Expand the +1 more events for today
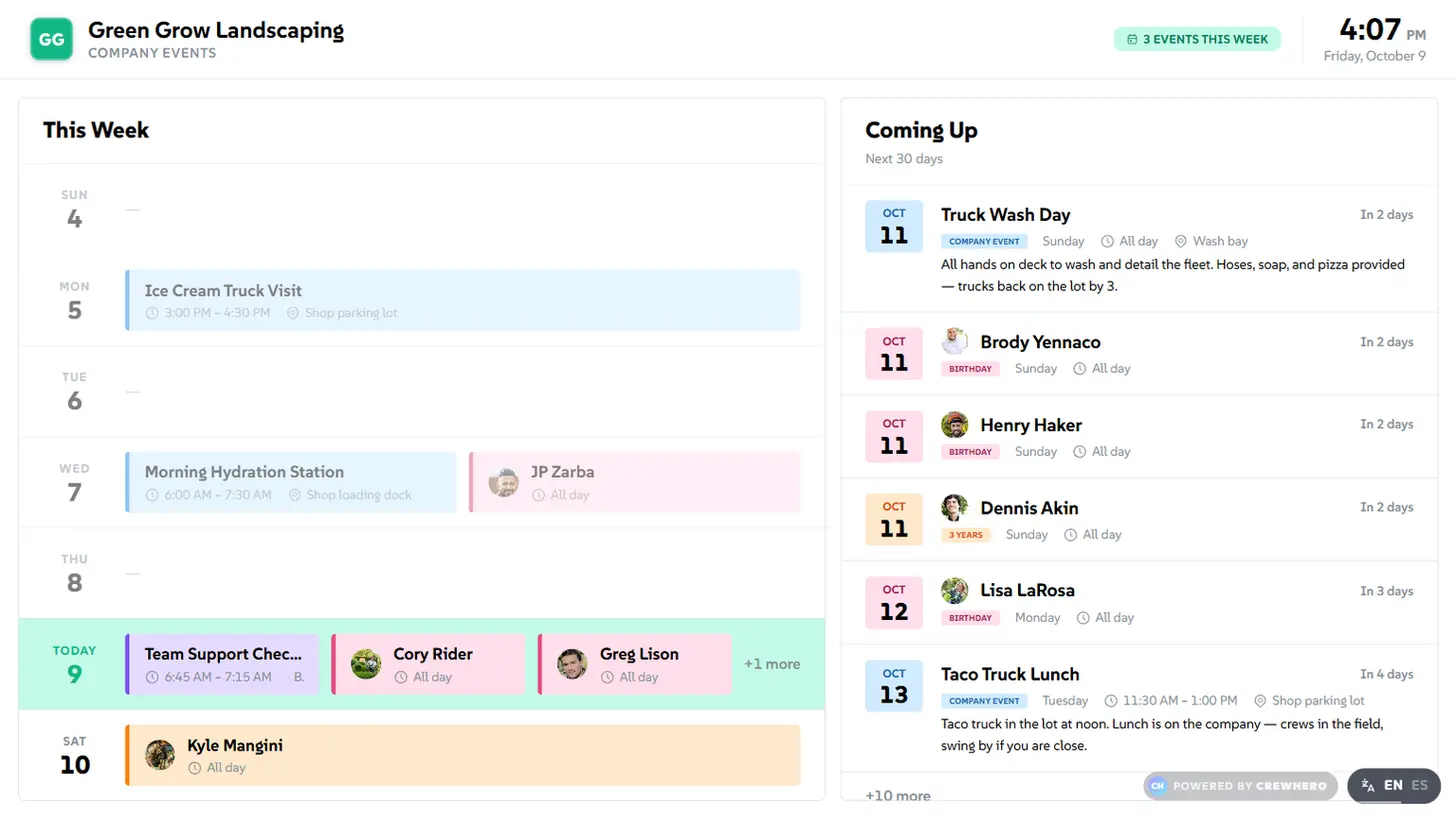 pyautogui.click(x=772, y=664)
